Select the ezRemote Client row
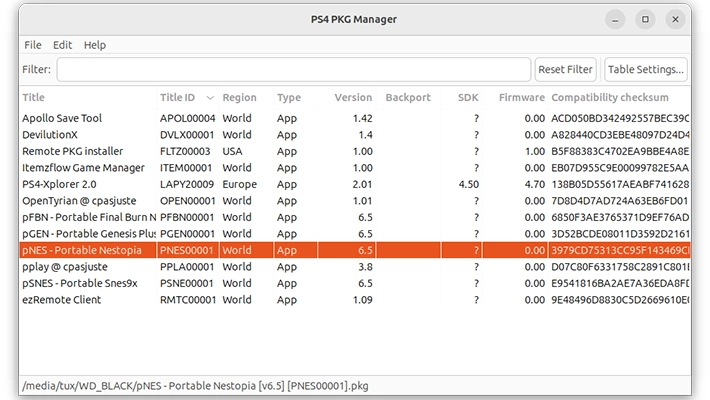The width and height of the screenshot is (710, 400). (x=355, y=300)
